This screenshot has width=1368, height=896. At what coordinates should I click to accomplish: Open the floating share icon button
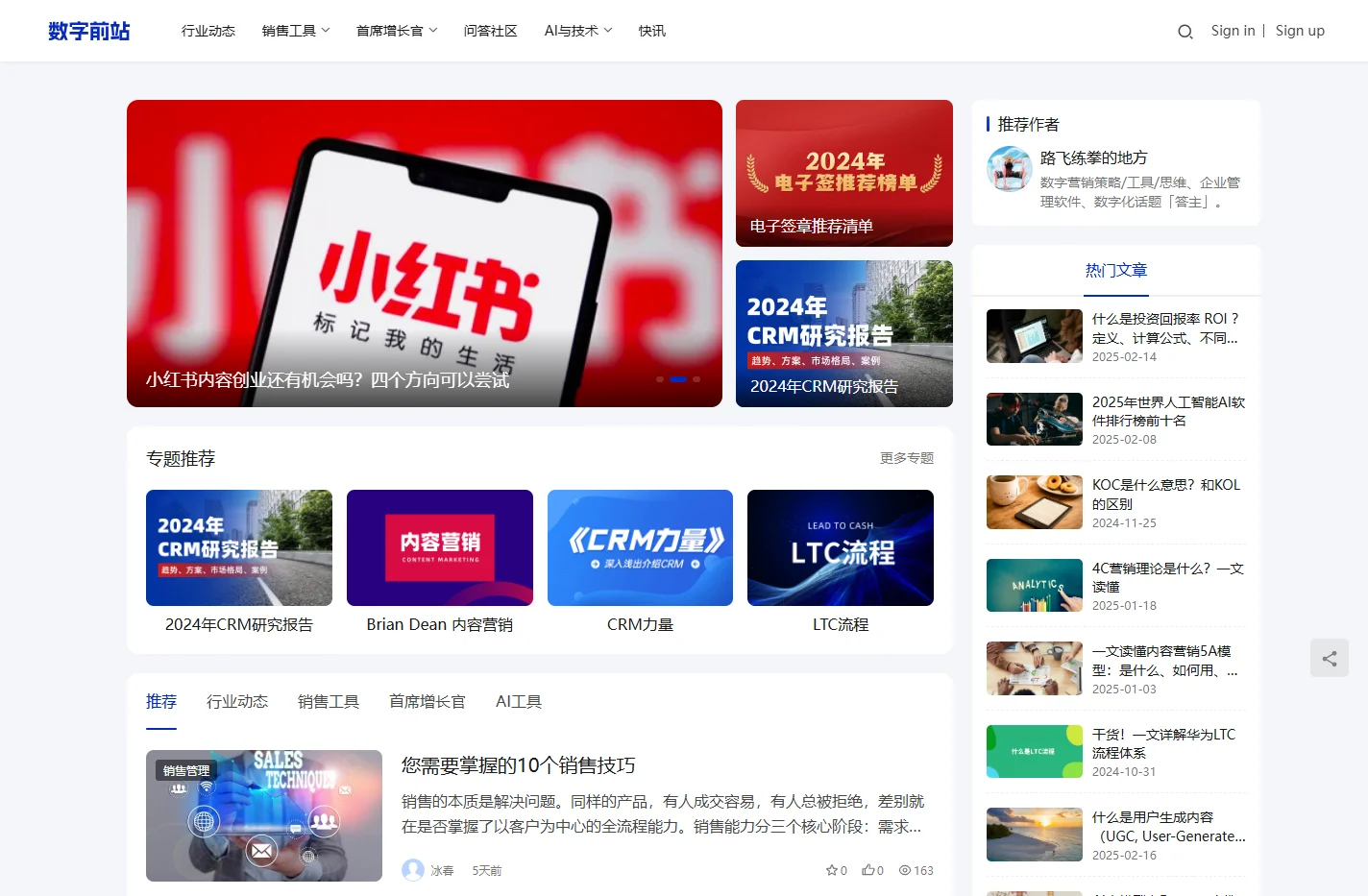point(1330,658)
